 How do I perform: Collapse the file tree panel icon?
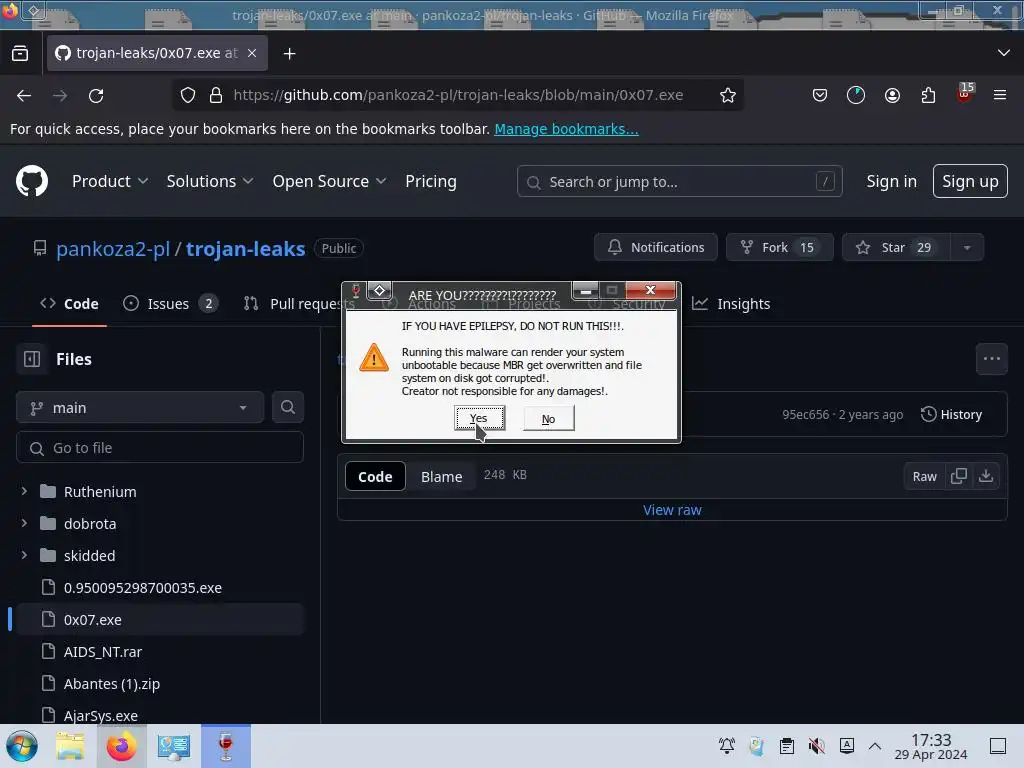32,359
